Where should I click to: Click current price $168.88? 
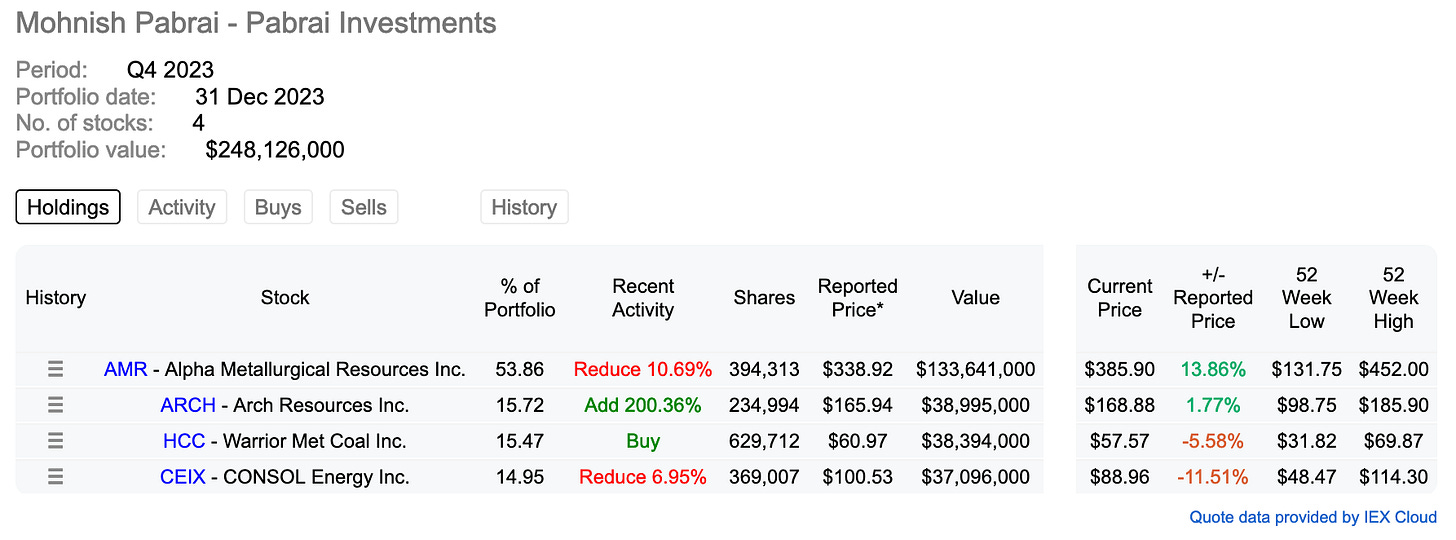point(1120,406)
